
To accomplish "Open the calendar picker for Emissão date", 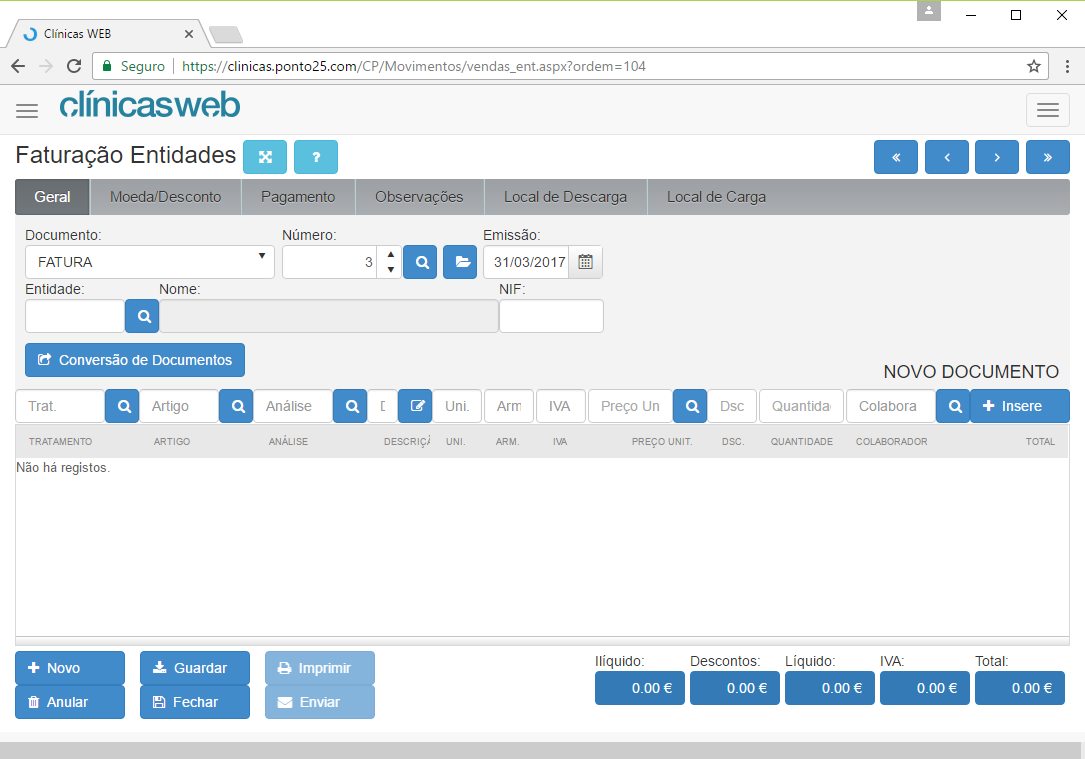I will tap(585, 262).
